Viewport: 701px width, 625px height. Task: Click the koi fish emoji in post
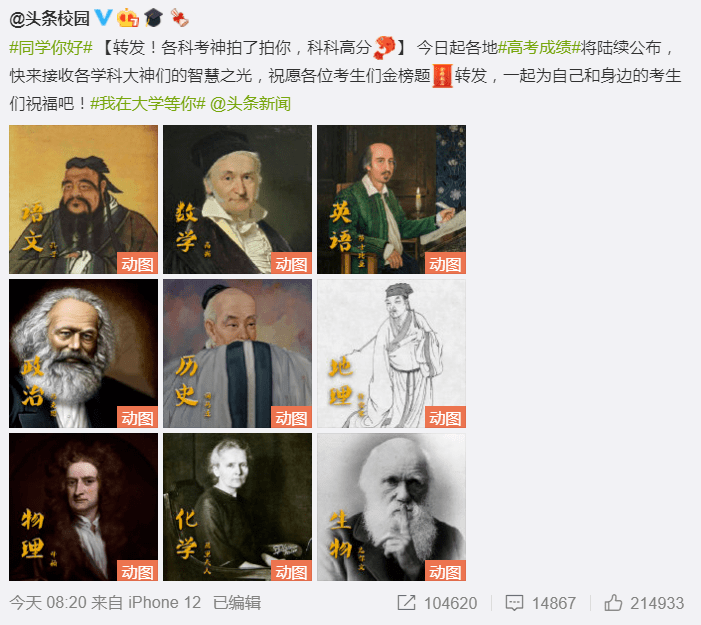(384, 47)
